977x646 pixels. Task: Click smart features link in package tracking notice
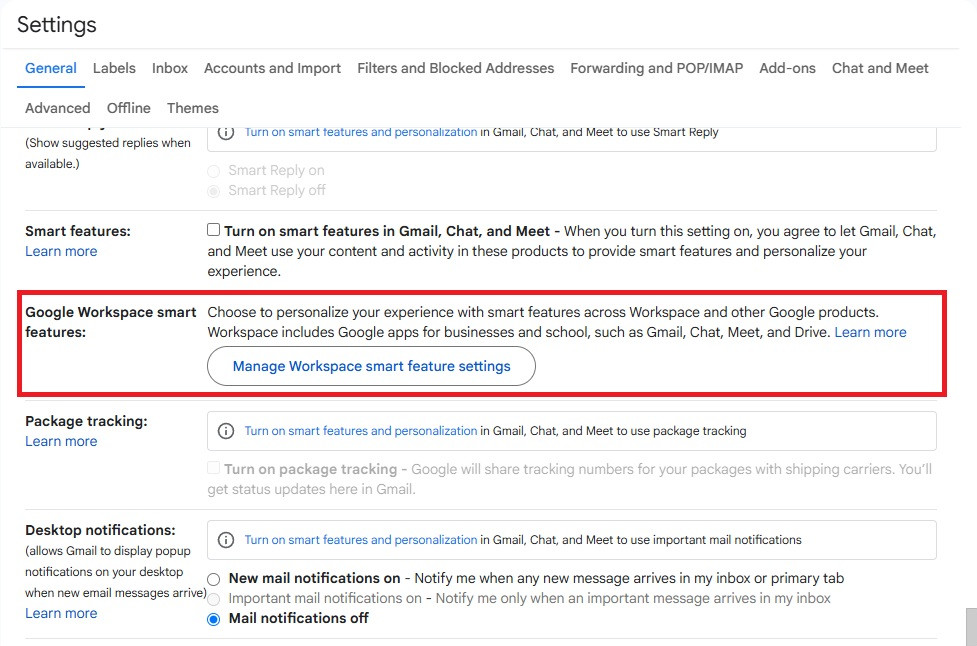[x=361, y=431]
